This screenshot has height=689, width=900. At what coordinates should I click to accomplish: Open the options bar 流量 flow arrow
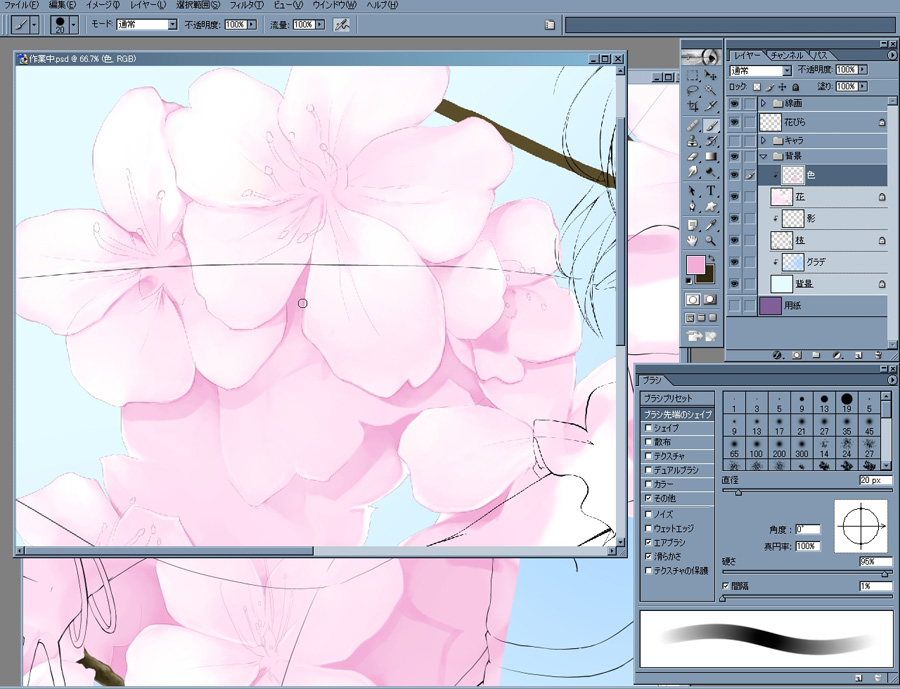320,25
